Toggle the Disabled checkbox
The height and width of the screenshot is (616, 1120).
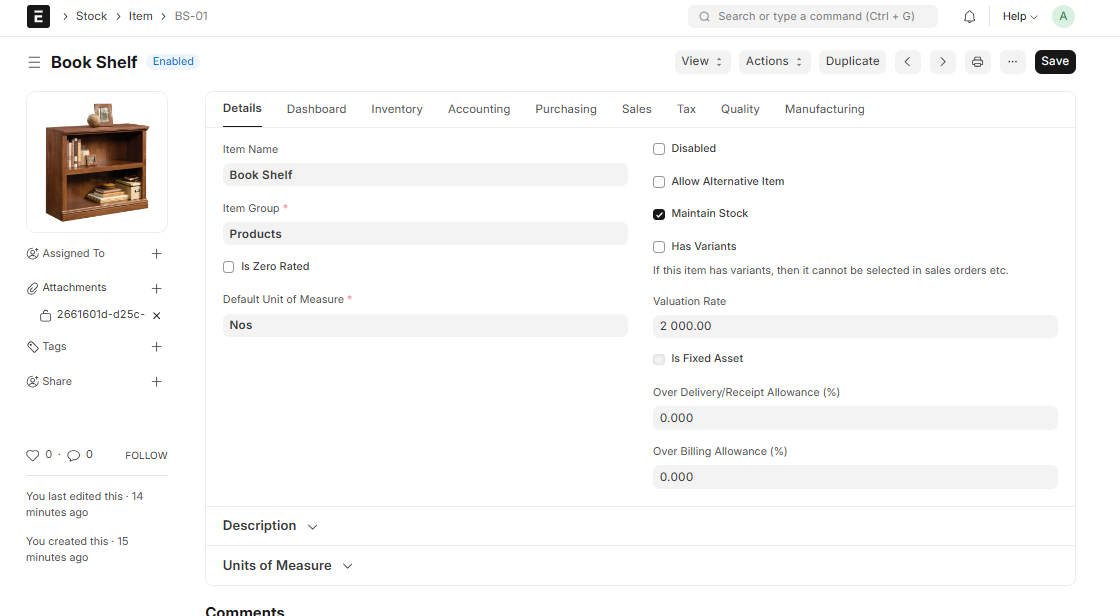659,149
